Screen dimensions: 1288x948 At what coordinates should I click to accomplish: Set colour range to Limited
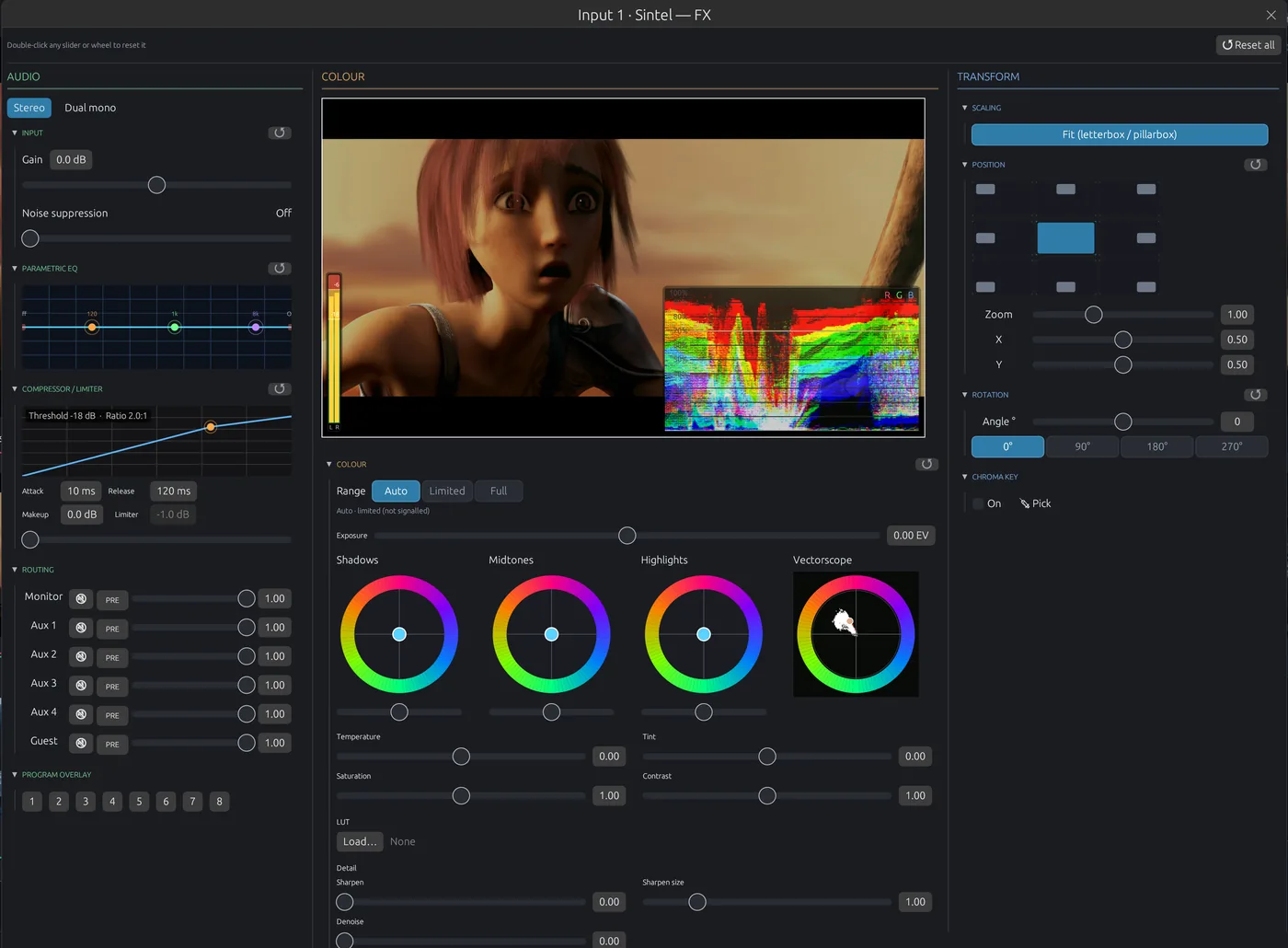pyautogui.click(x=447, y=491)
